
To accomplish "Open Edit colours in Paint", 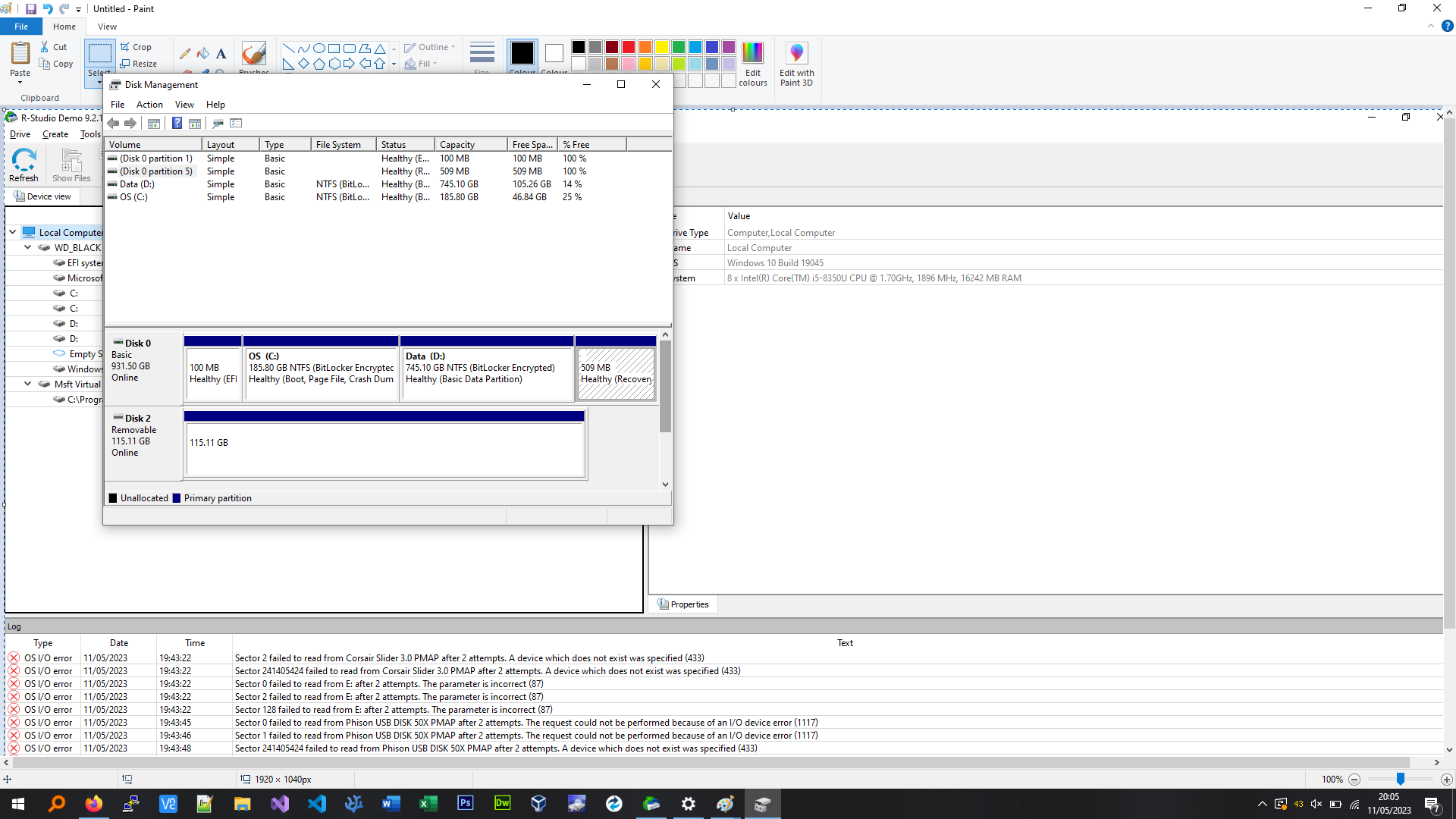I will 753,64.
